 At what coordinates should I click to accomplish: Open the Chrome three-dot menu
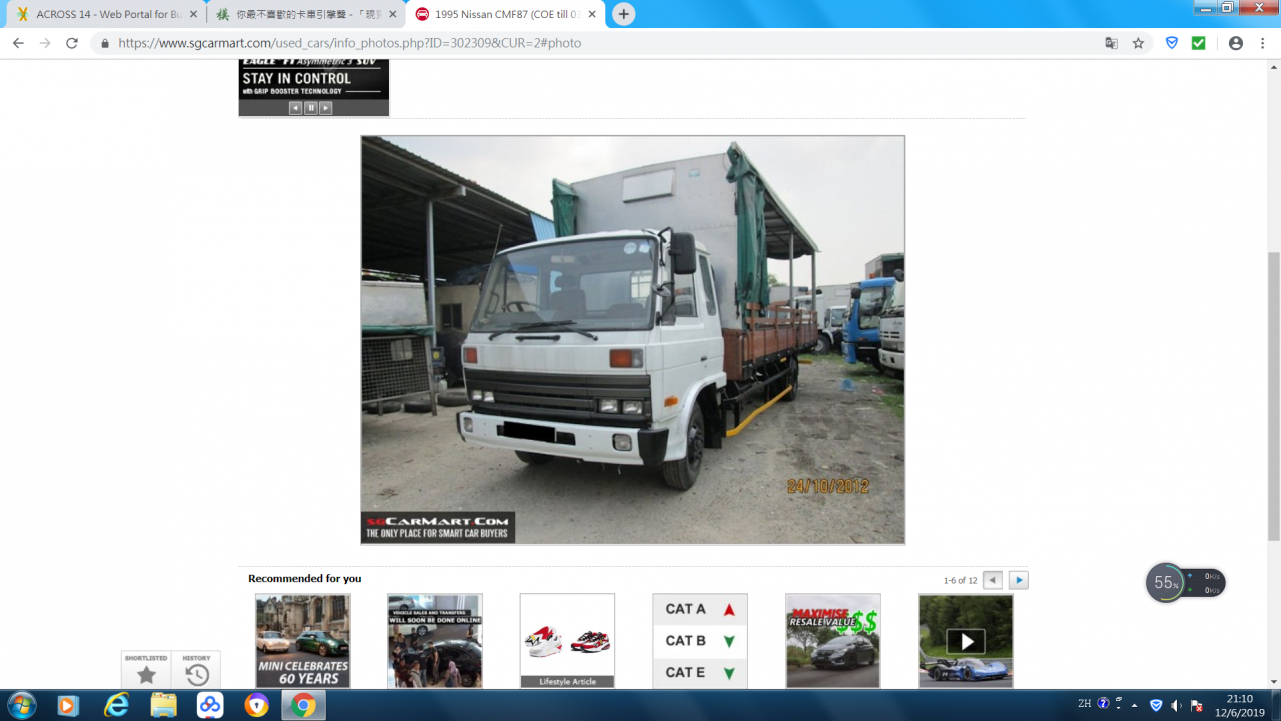[x=1263, y=43]
